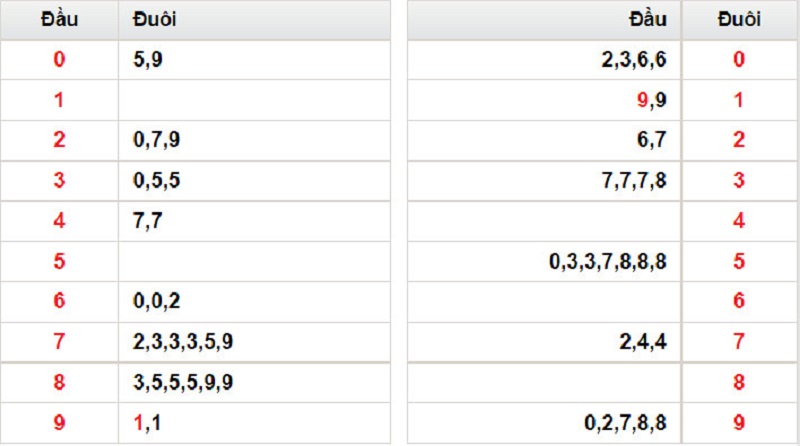
Task: Select red head digit 0 in left table
Action: (x=58, y=60)
